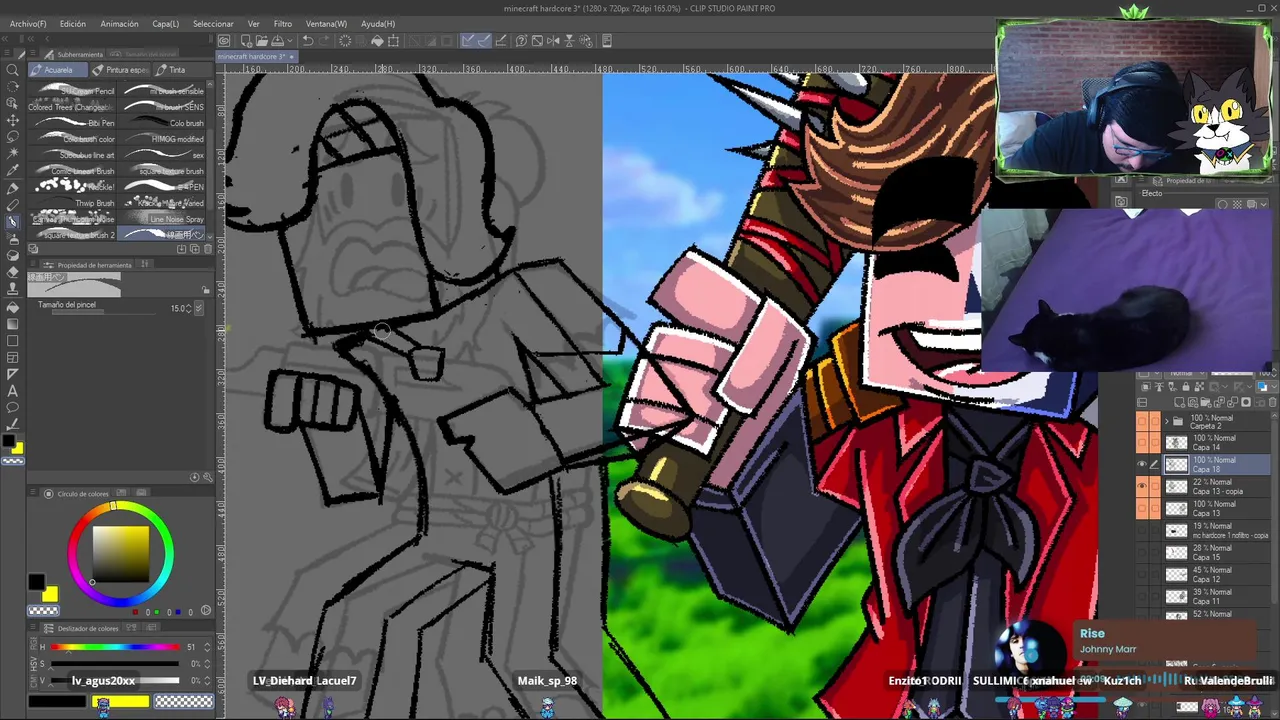The width and height of the screenshot is (1280, 720).
Task: Toggle visibility of Capa 11 layer
Action: point(1142,596)
